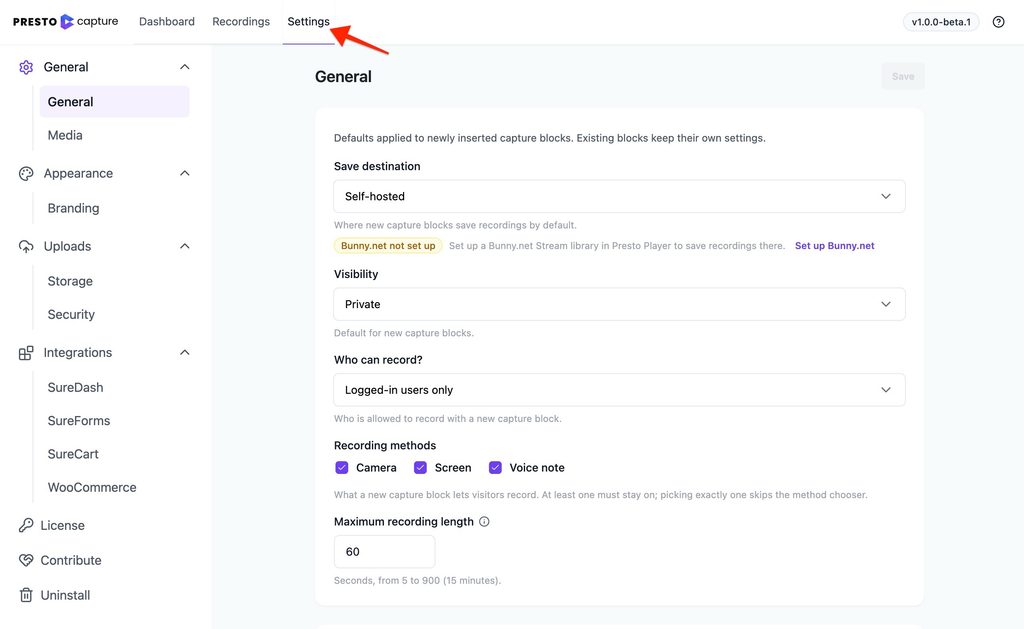Click the Save destination label
Viewport: 1024px width, 629px height.
[x=377, y=166]
